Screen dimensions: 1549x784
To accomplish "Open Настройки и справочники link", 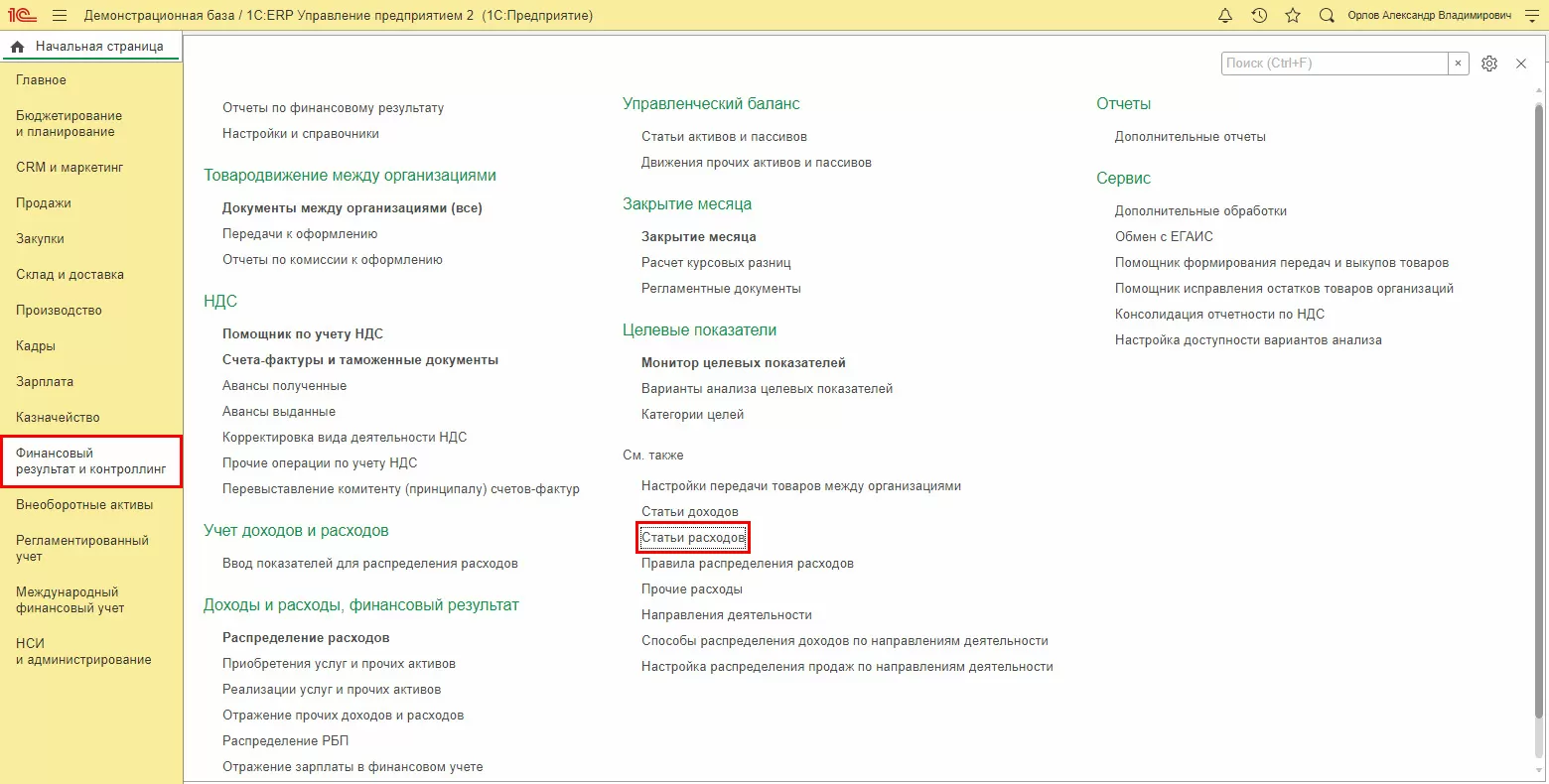I will point(301,134).
